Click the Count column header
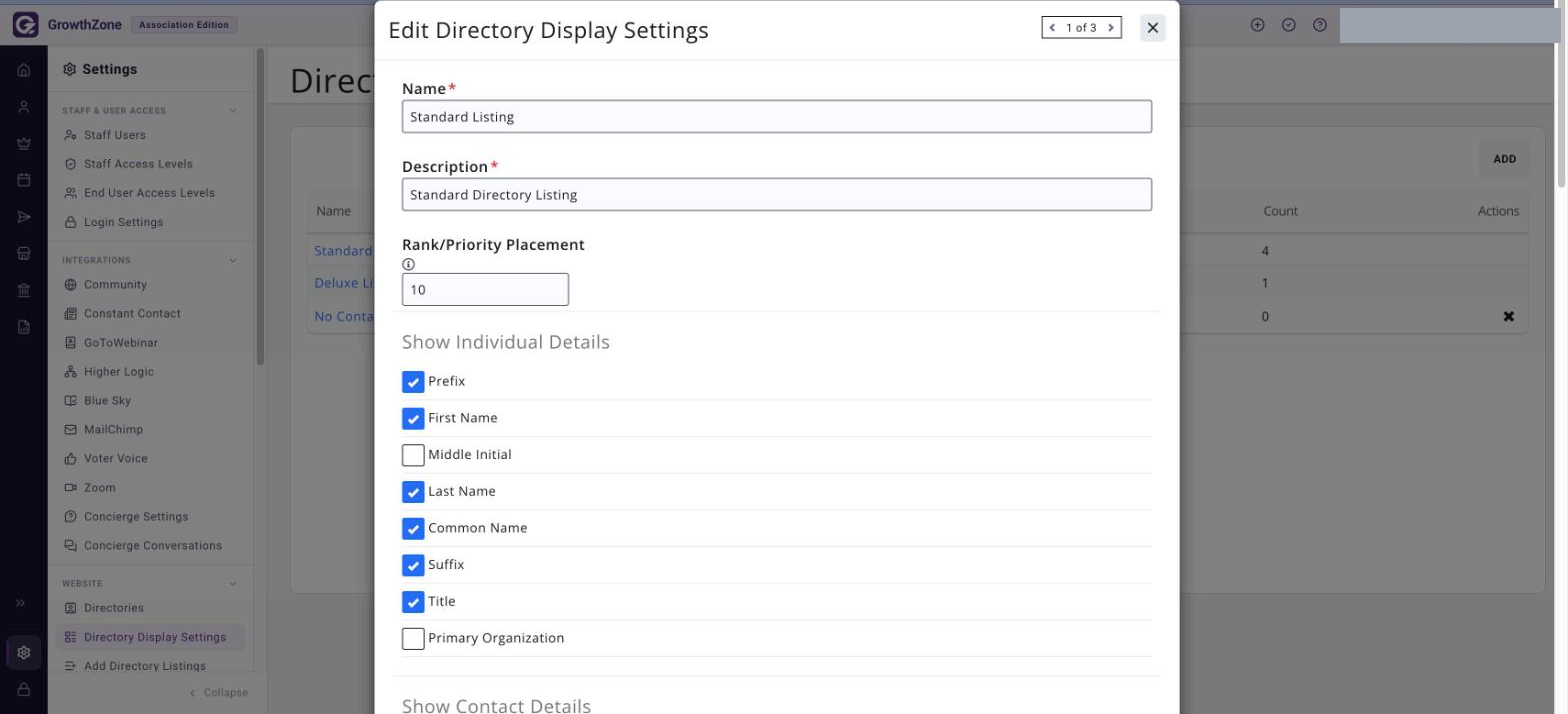 (1280, 211)
